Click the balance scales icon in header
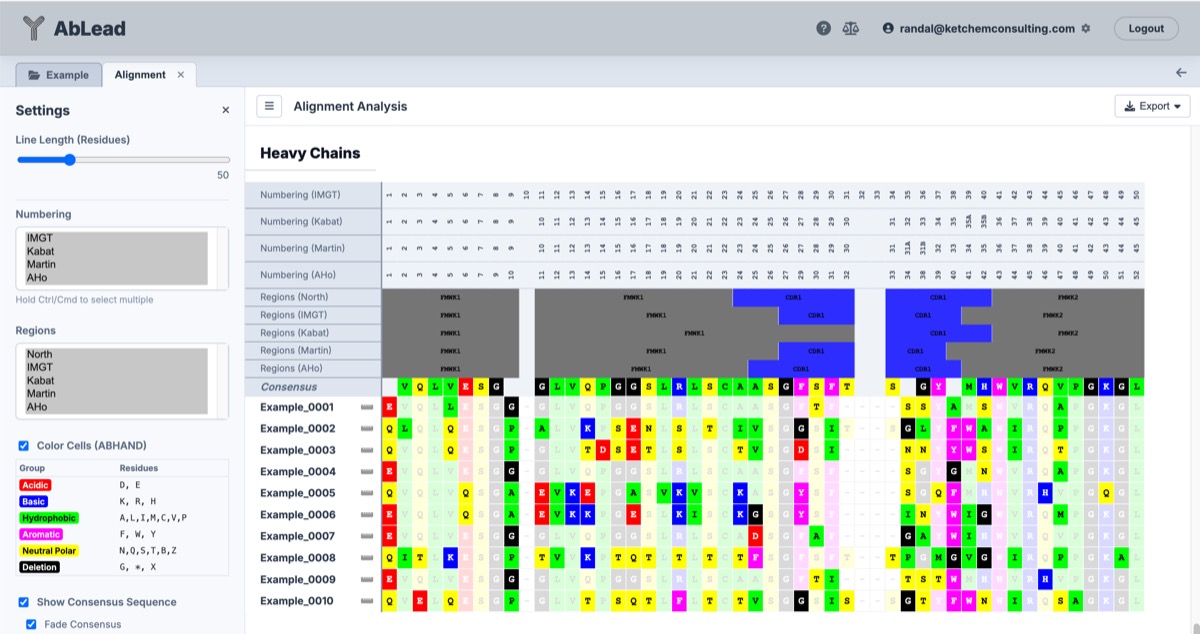Image resolution: width=1200 pixels, height=634 pixels. pos(850,29)
